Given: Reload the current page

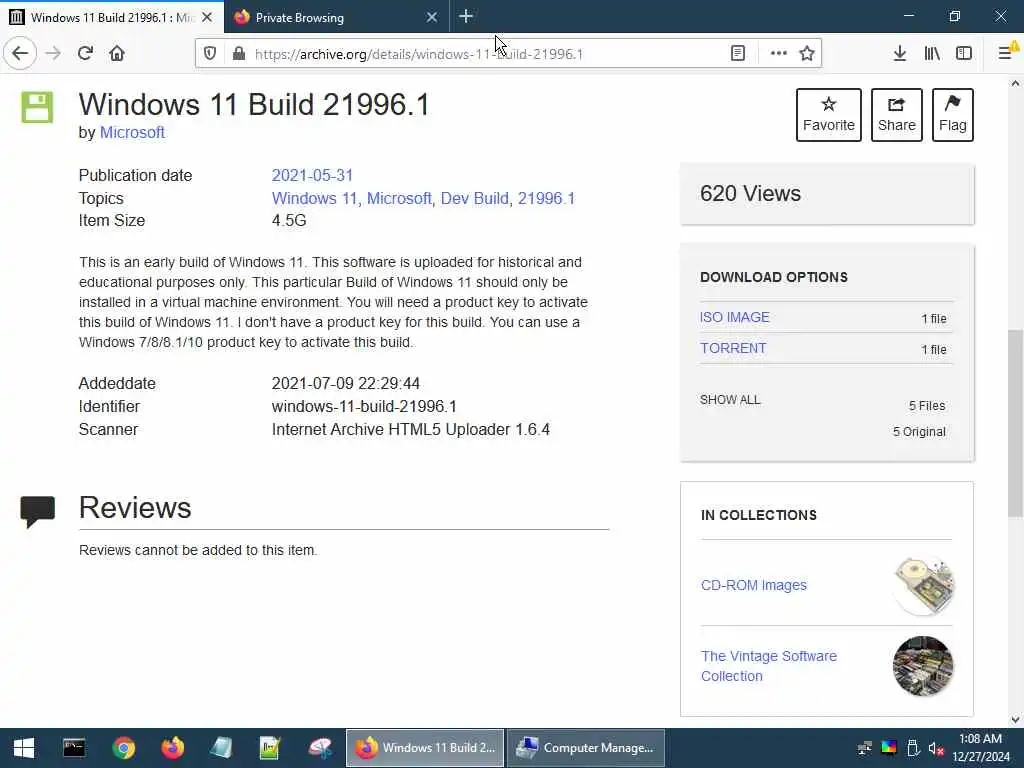Looking at the screenshot, I should [x=85, y=53].
